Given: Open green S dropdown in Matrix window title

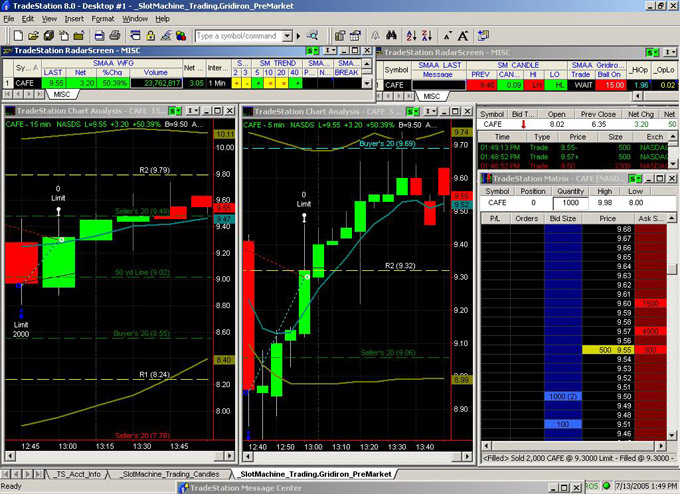Looking at the screenshot, I should pyautogui.click(x=634, y=178).
